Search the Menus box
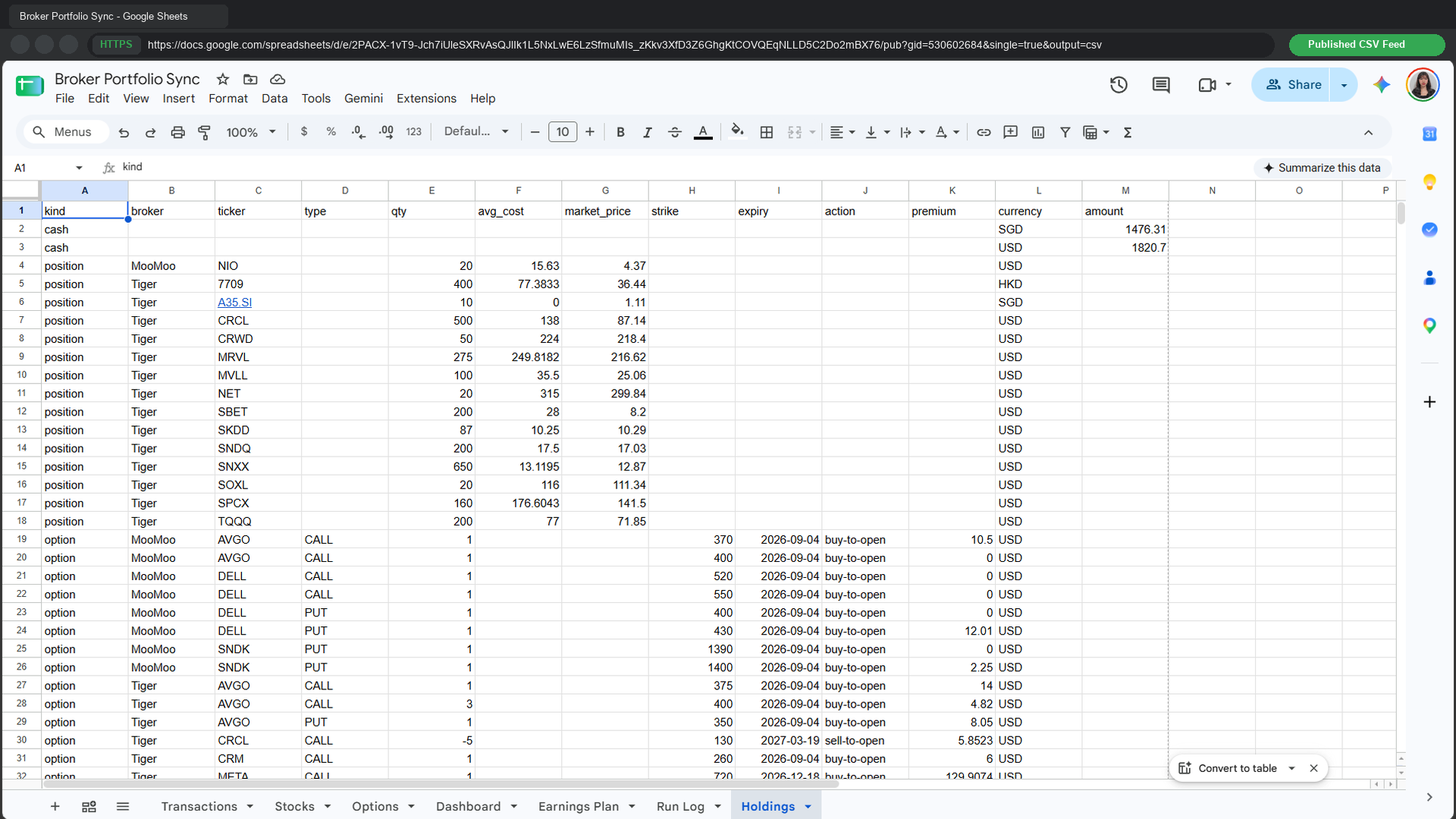Viewport: 1456px width, 819px height. tap(64, 132)
